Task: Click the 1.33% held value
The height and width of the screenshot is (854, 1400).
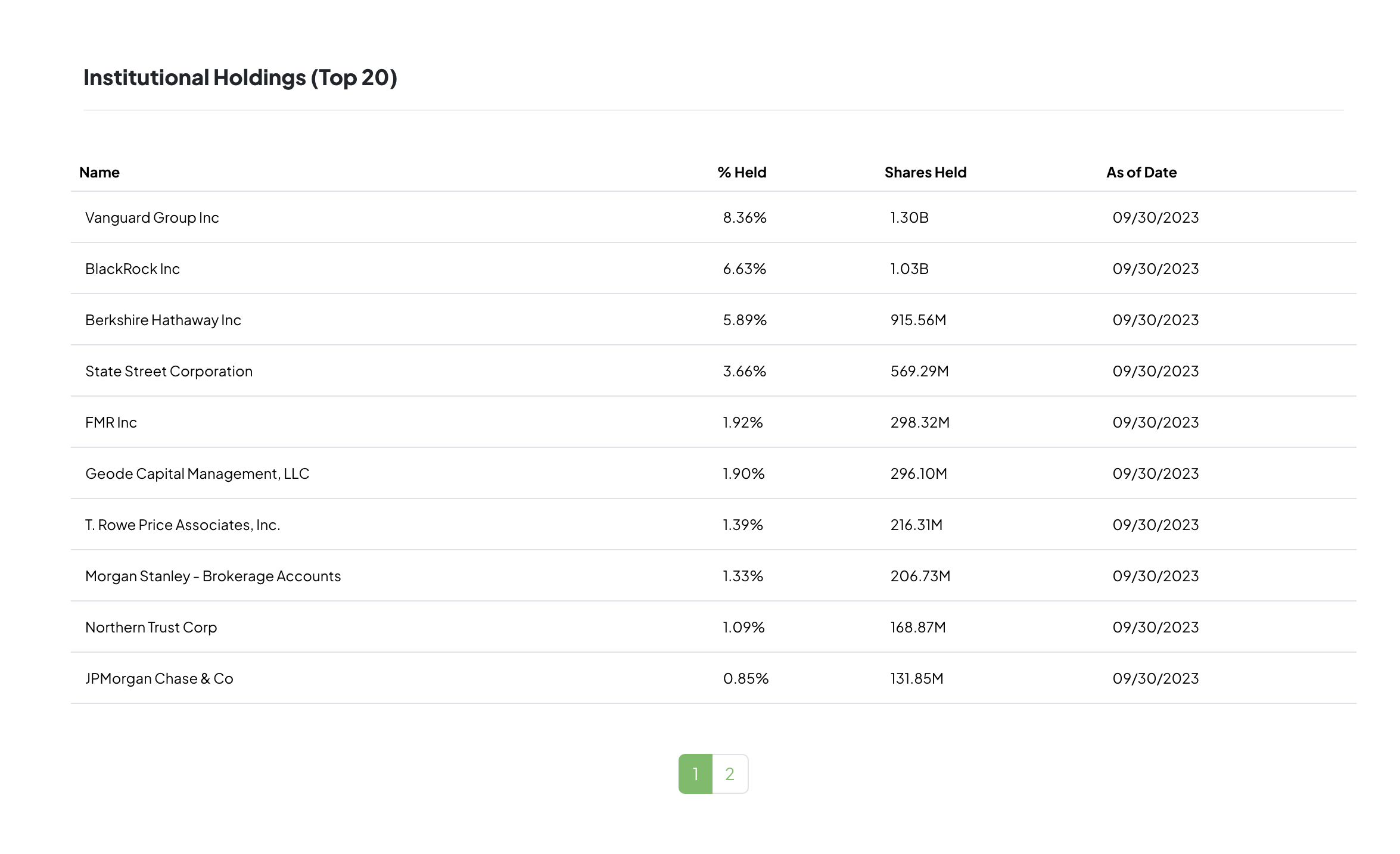Action: click(743, 576)
